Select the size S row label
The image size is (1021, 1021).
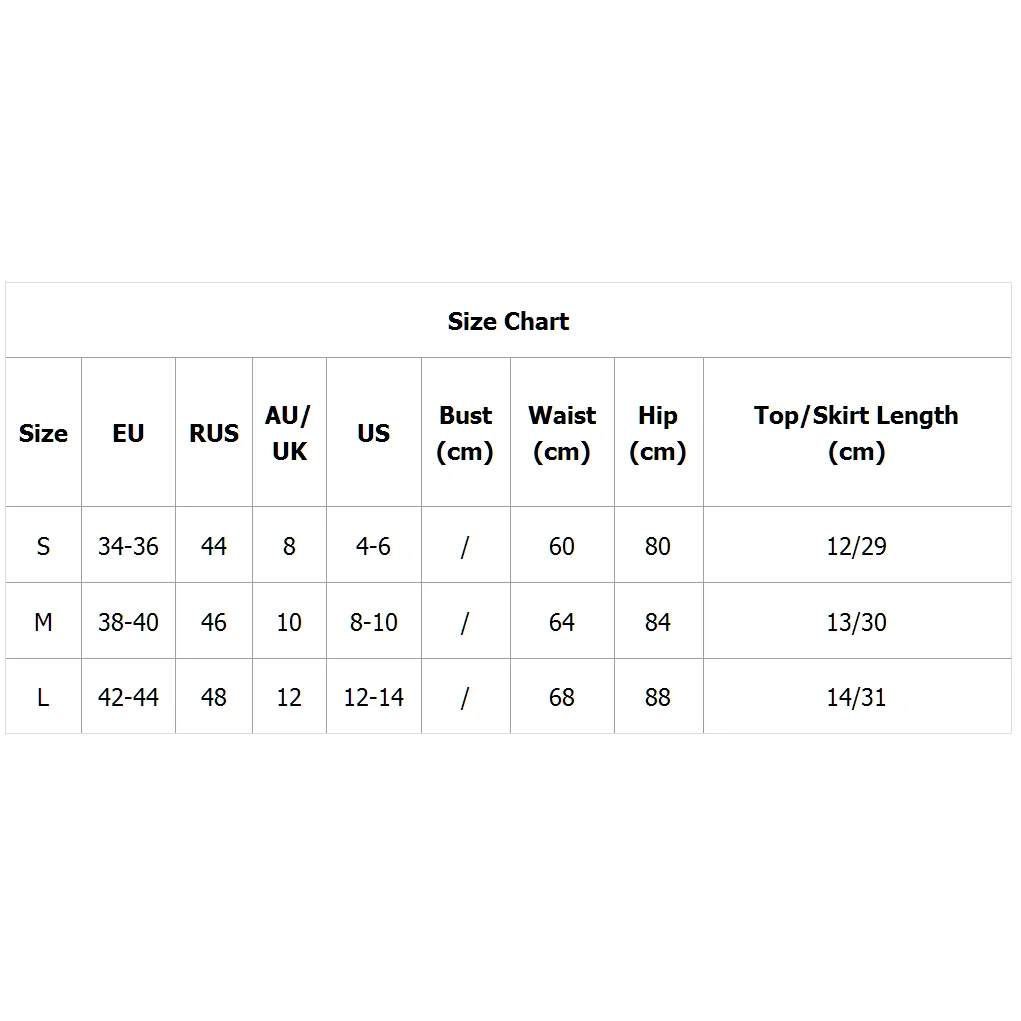point(43,546)
